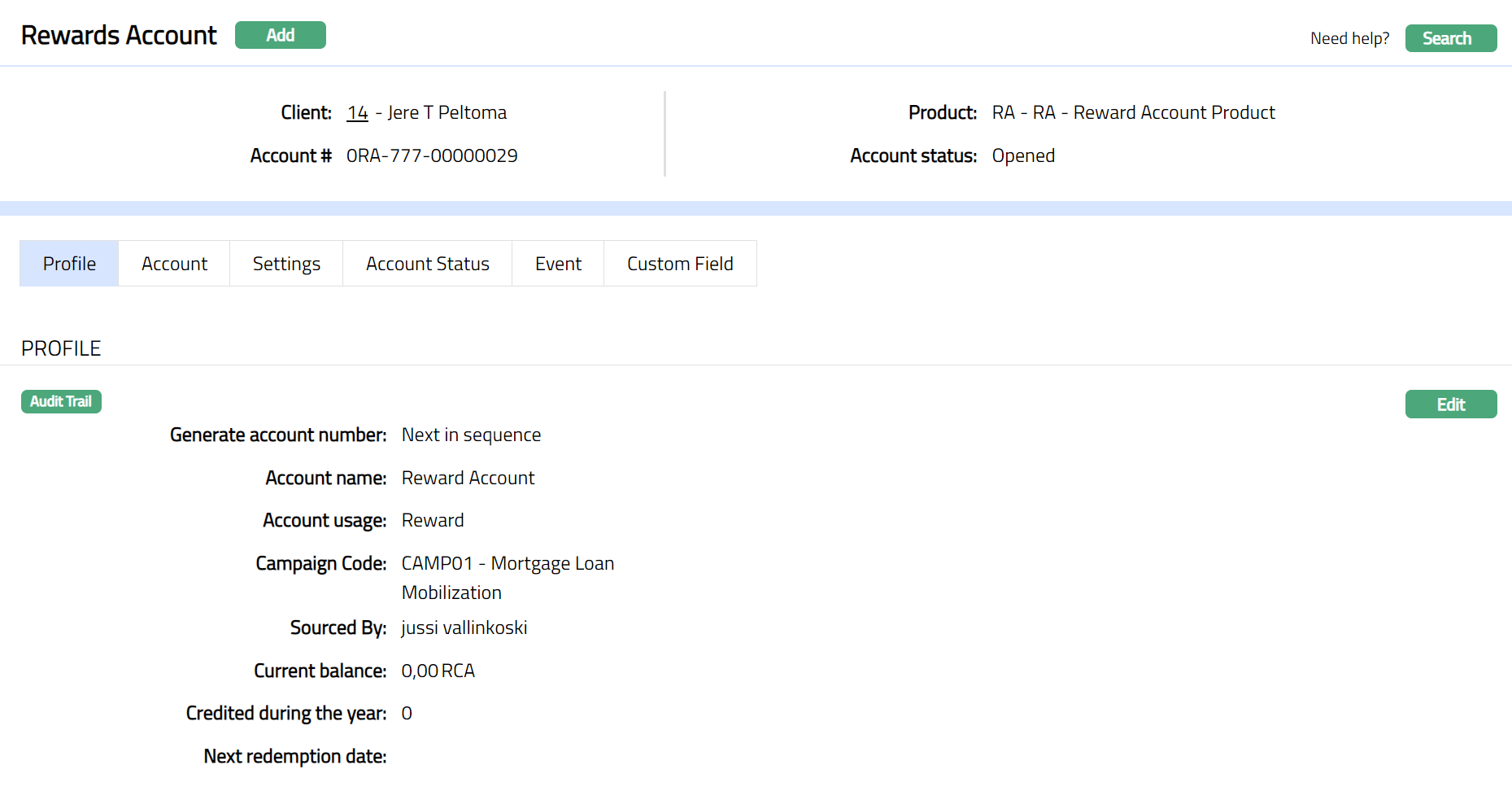
Task: View the Audit Trail
Action: coord(61,401)
